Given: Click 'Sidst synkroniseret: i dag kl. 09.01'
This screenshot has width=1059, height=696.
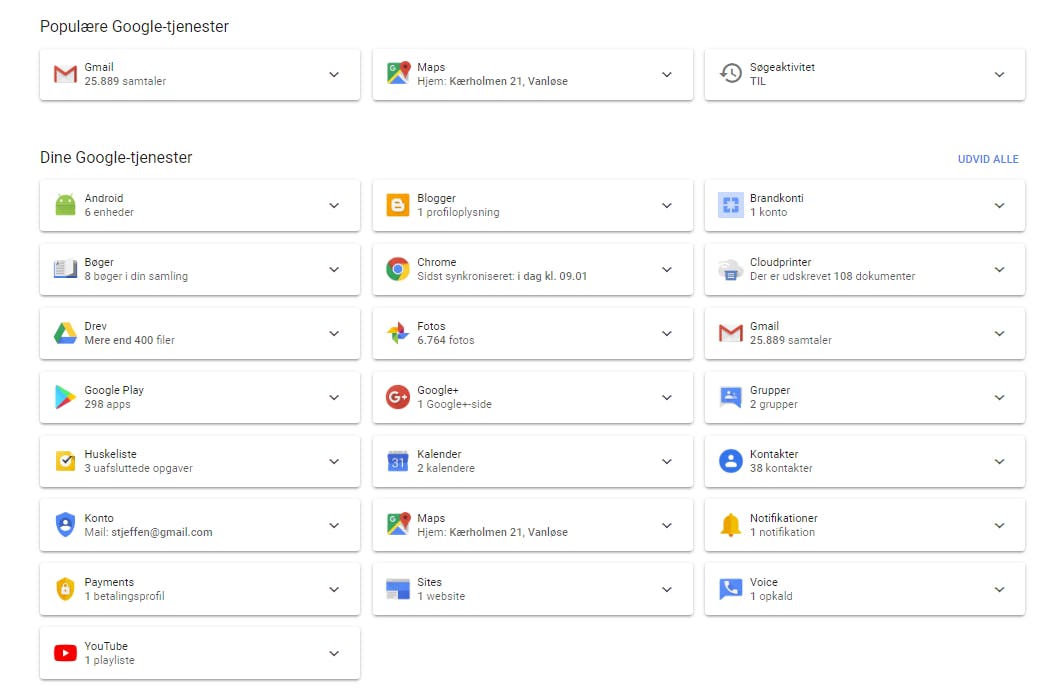Looking at the screenshot, I should 502,276.
